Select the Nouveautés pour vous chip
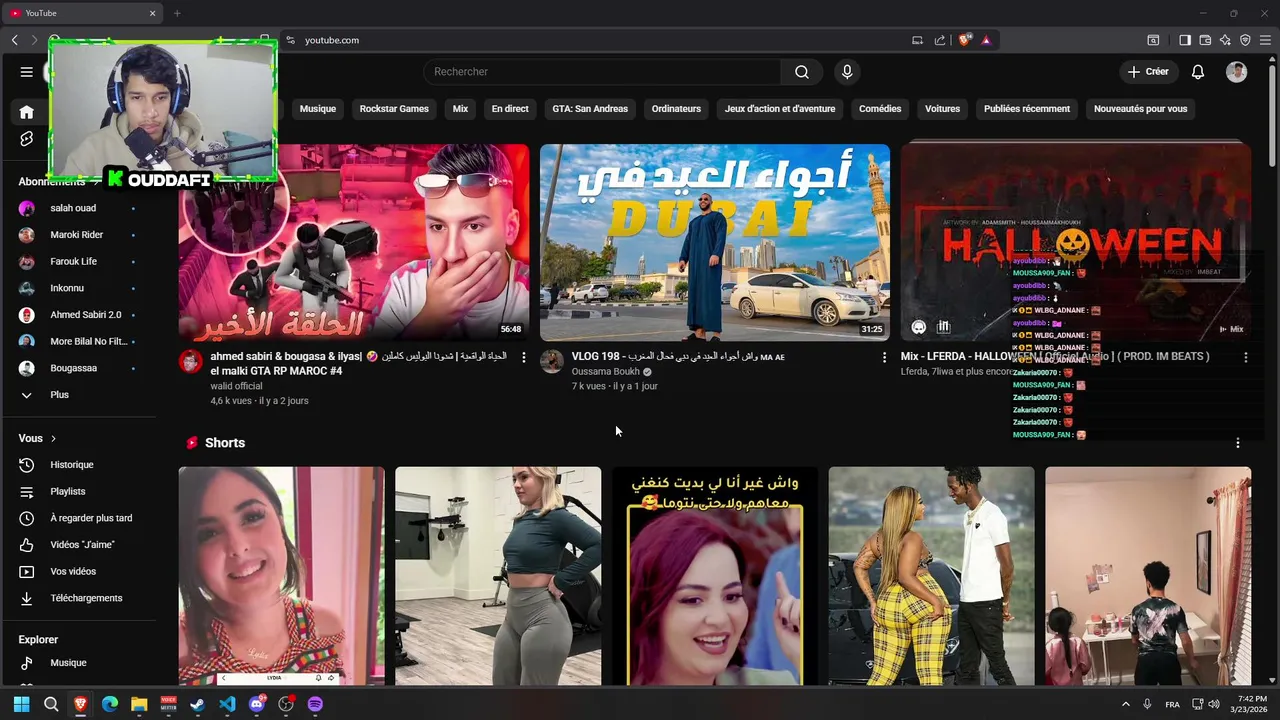The width and height of the screenshot is (1280, 720). tap(1140, 109)
